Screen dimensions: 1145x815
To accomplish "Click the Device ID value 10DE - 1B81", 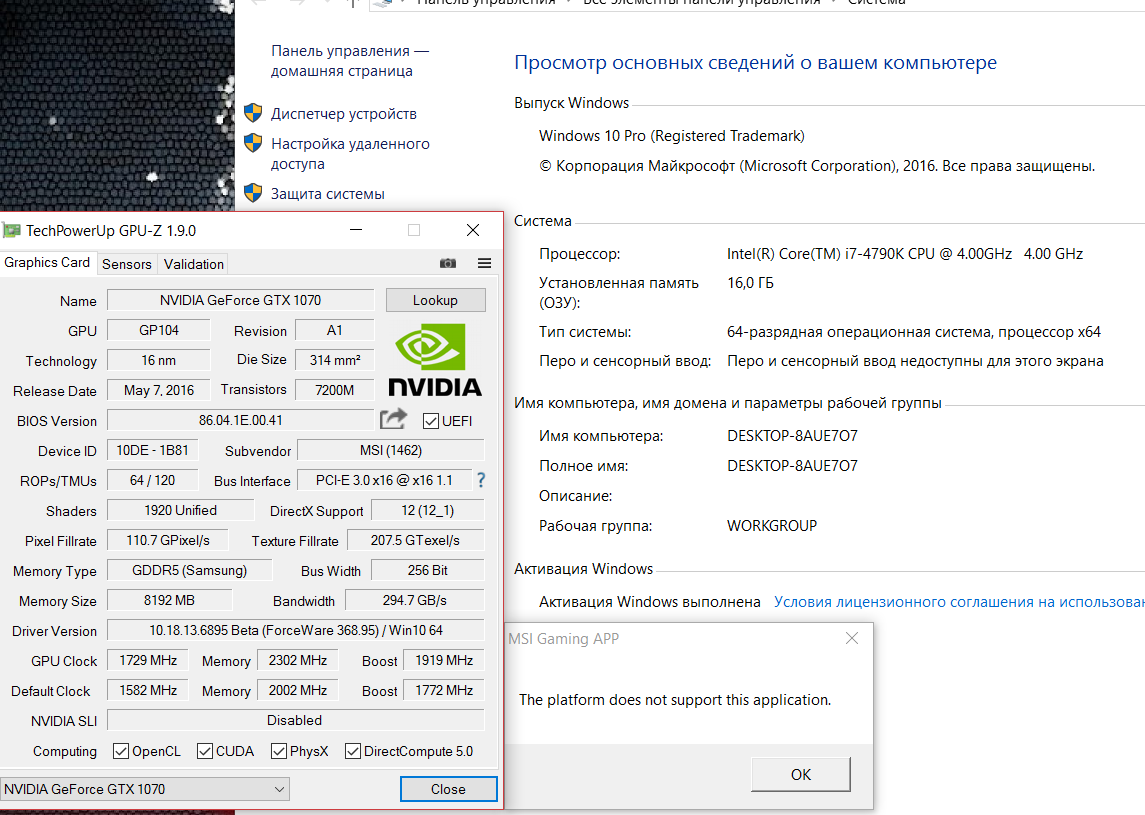I will click(x=152, y=450).
